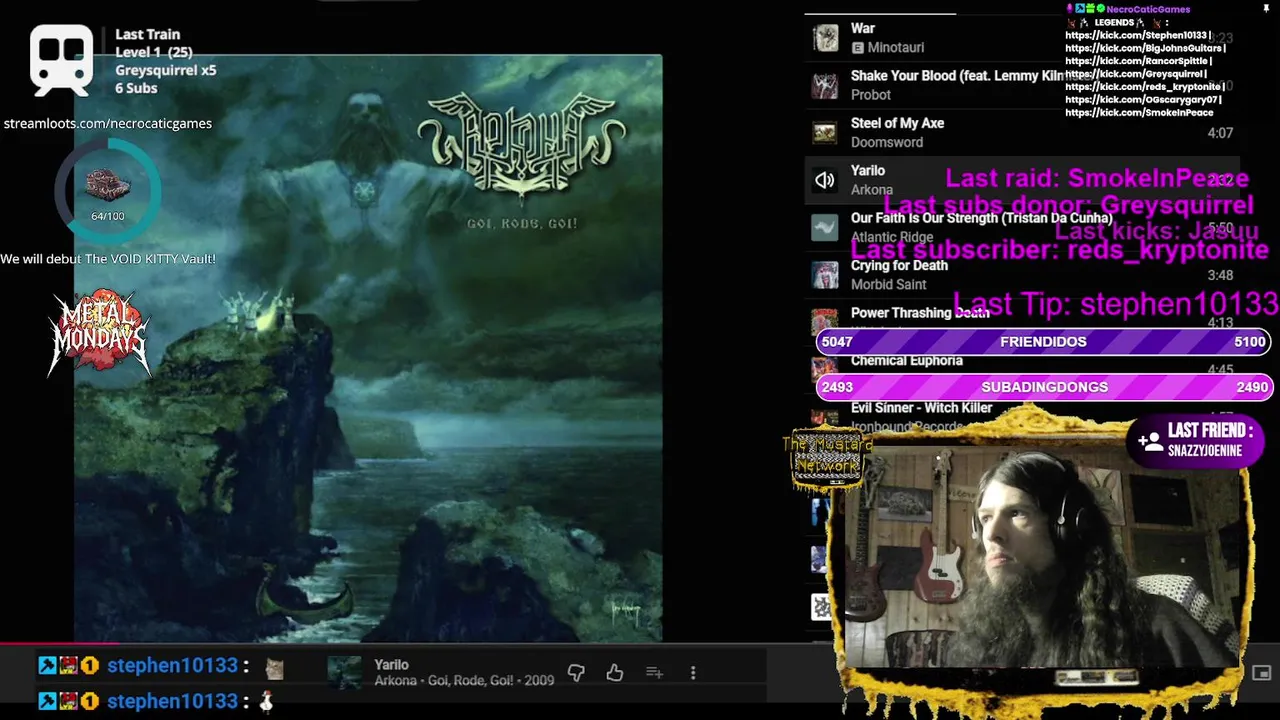Click the red song progress bar

pos(60,645)
